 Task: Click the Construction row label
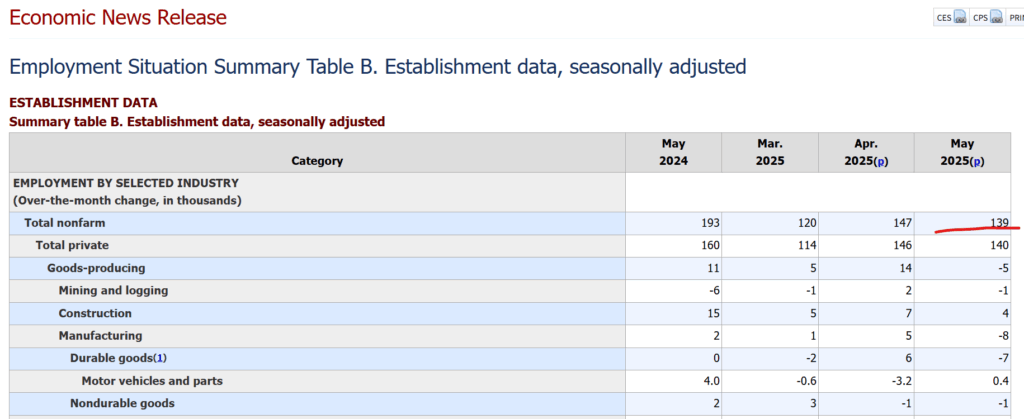pyautogui.click(x=95, y=313)
